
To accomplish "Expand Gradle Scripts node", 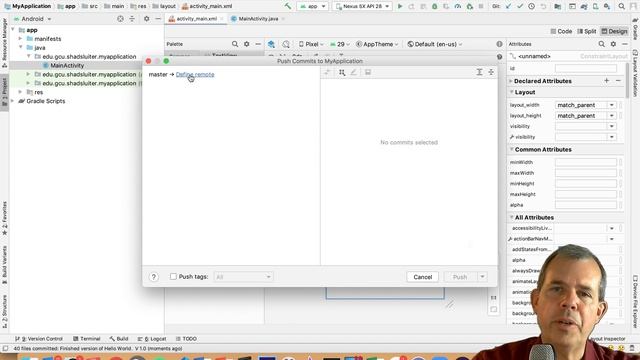I will pyautogui.click(x=13, y=101).
